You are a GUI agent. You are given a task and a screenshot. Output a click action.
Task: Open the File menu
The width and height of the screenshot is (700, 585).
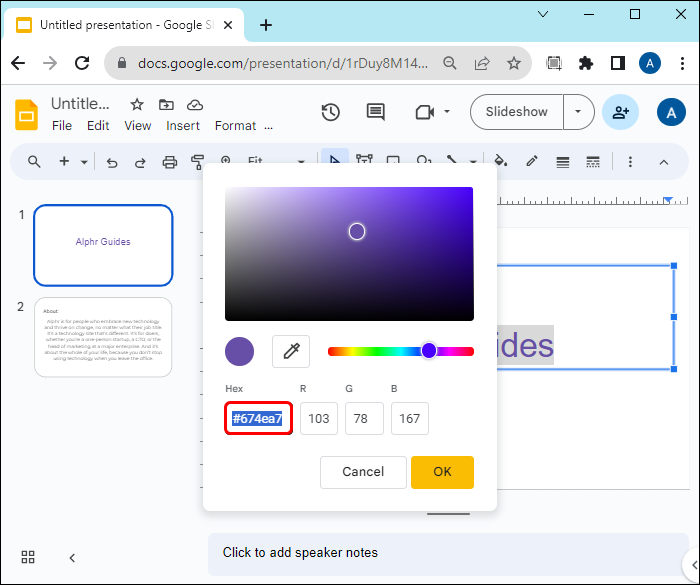pyautogui.click(x=62, y=126)
